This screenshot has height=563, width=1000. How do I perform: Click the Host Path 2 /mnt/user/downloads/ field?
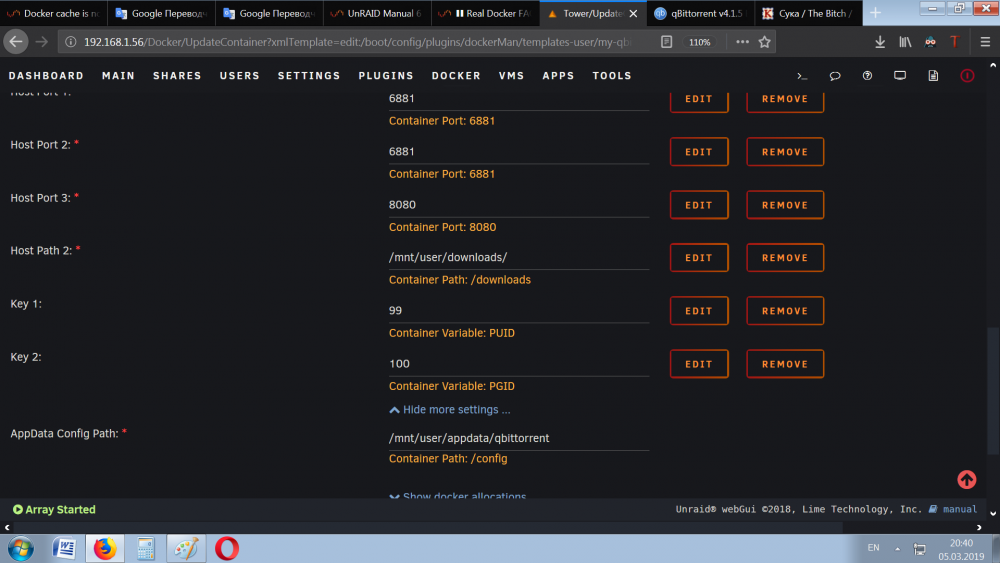tap(518, 258)
